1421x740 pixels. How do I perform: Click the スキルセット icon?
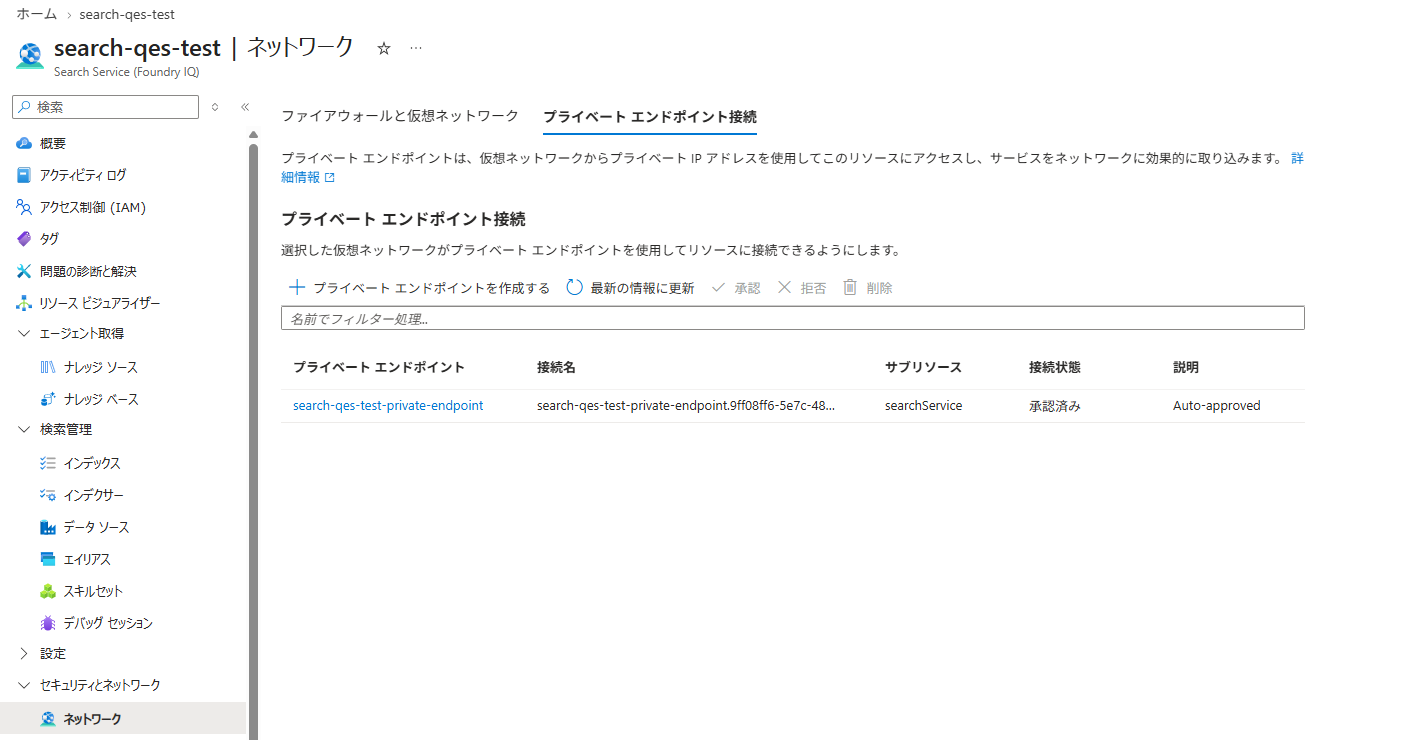(47, 591)
